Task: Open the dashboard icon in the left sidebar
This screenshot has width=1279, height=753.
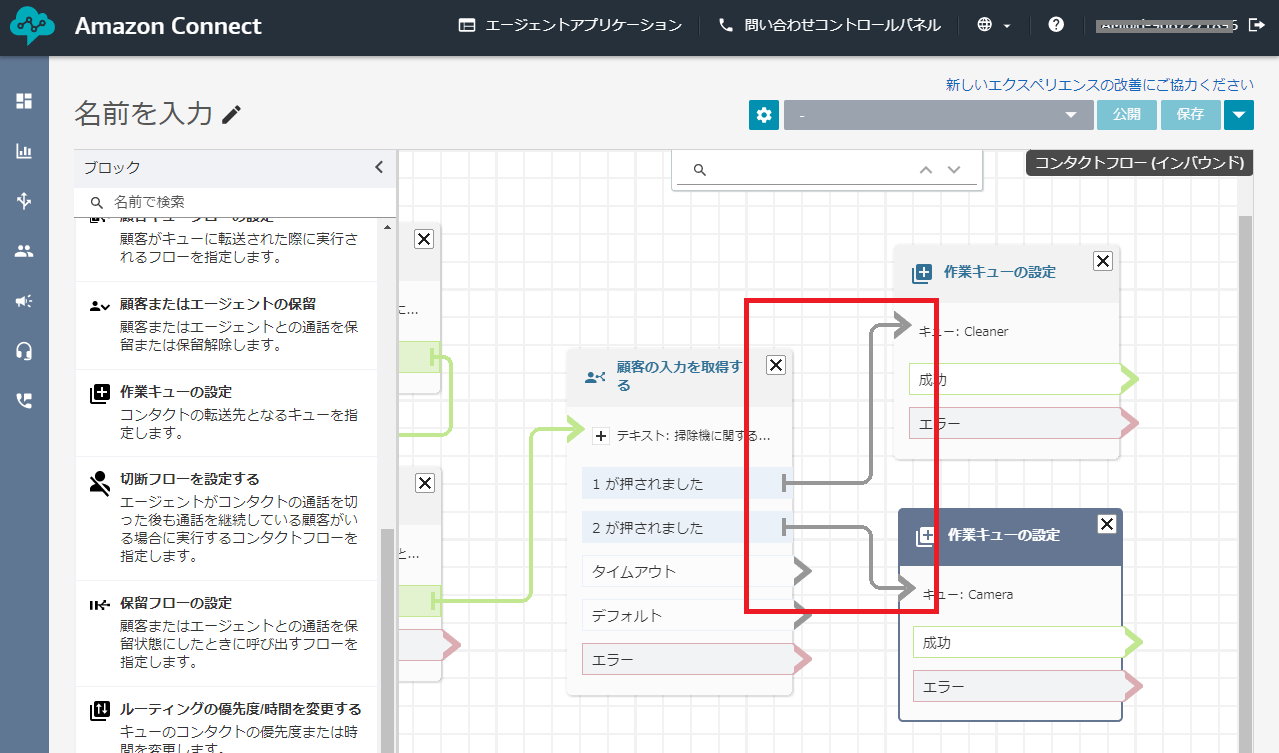Action: click(x=24, y=101)
